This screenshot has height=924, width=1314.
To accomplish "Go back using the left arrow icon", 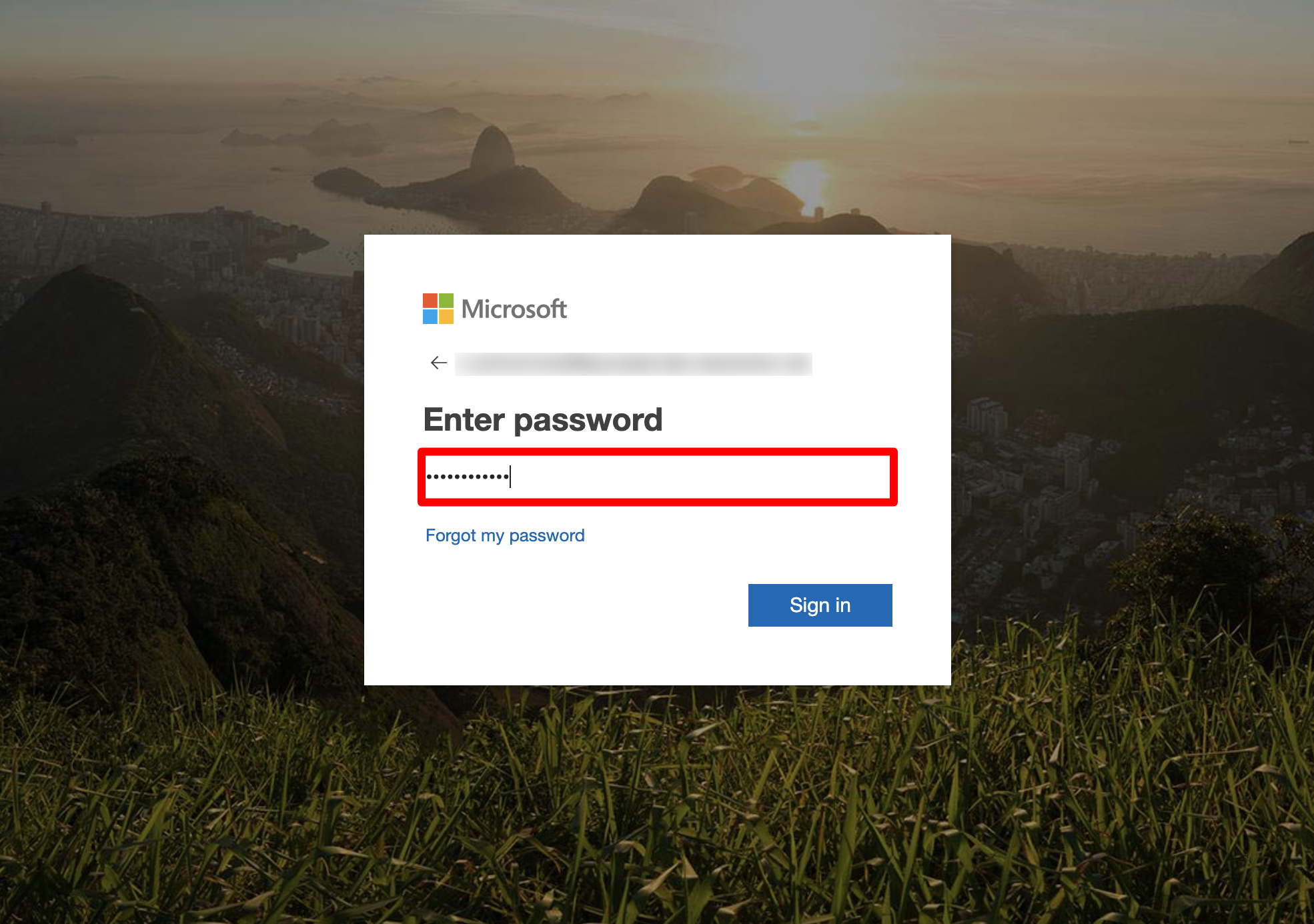I will tap(438, 363).
